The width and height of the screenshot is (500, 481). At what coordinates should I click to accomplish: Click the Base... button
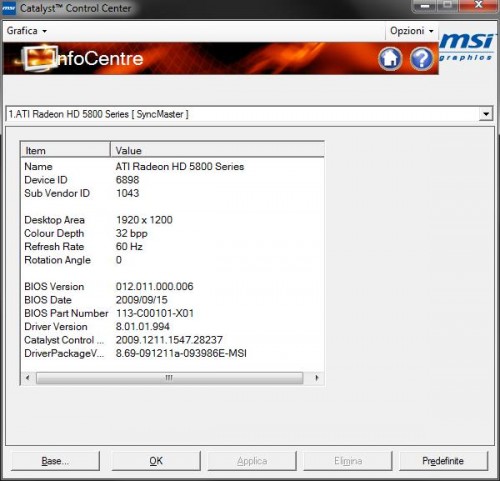click(x=55, y=461)
